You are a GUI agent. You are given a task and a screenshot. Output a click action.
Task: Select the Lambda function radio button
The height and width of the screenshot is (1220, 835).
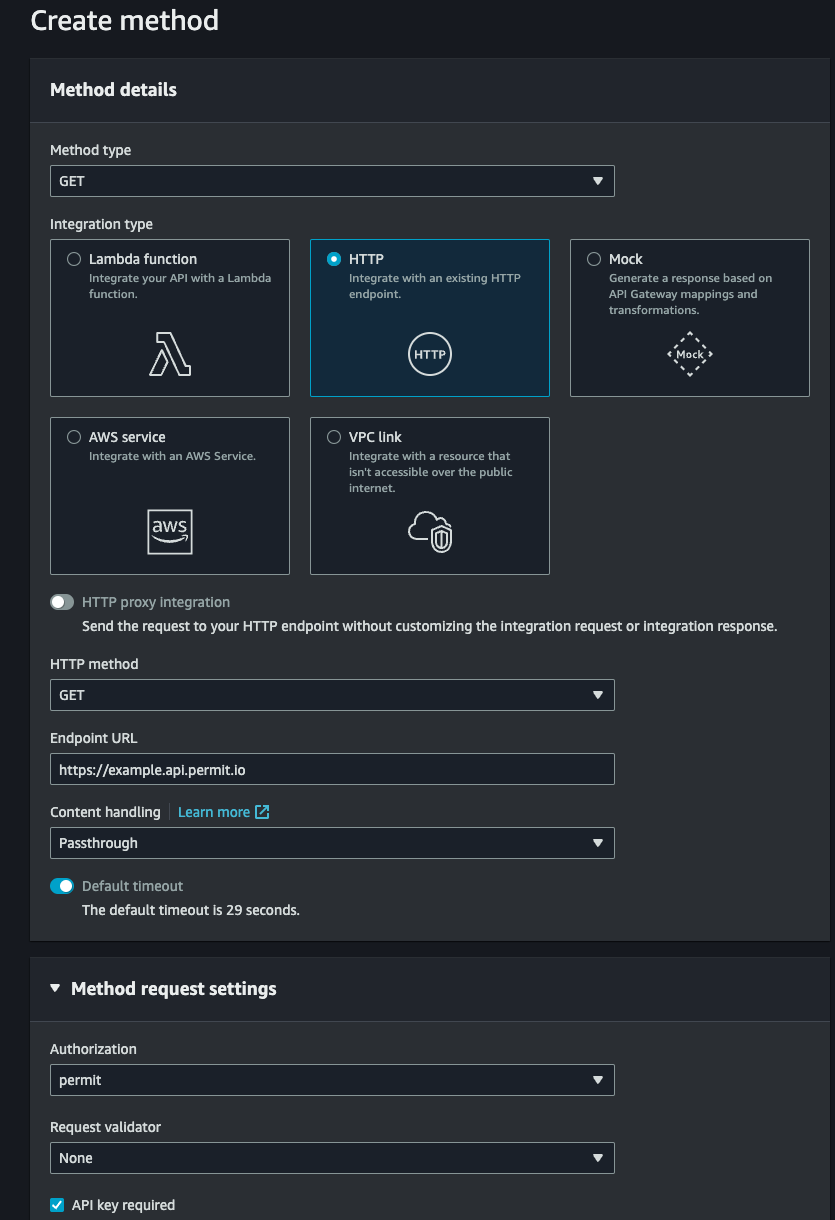[x=73, y=258]
